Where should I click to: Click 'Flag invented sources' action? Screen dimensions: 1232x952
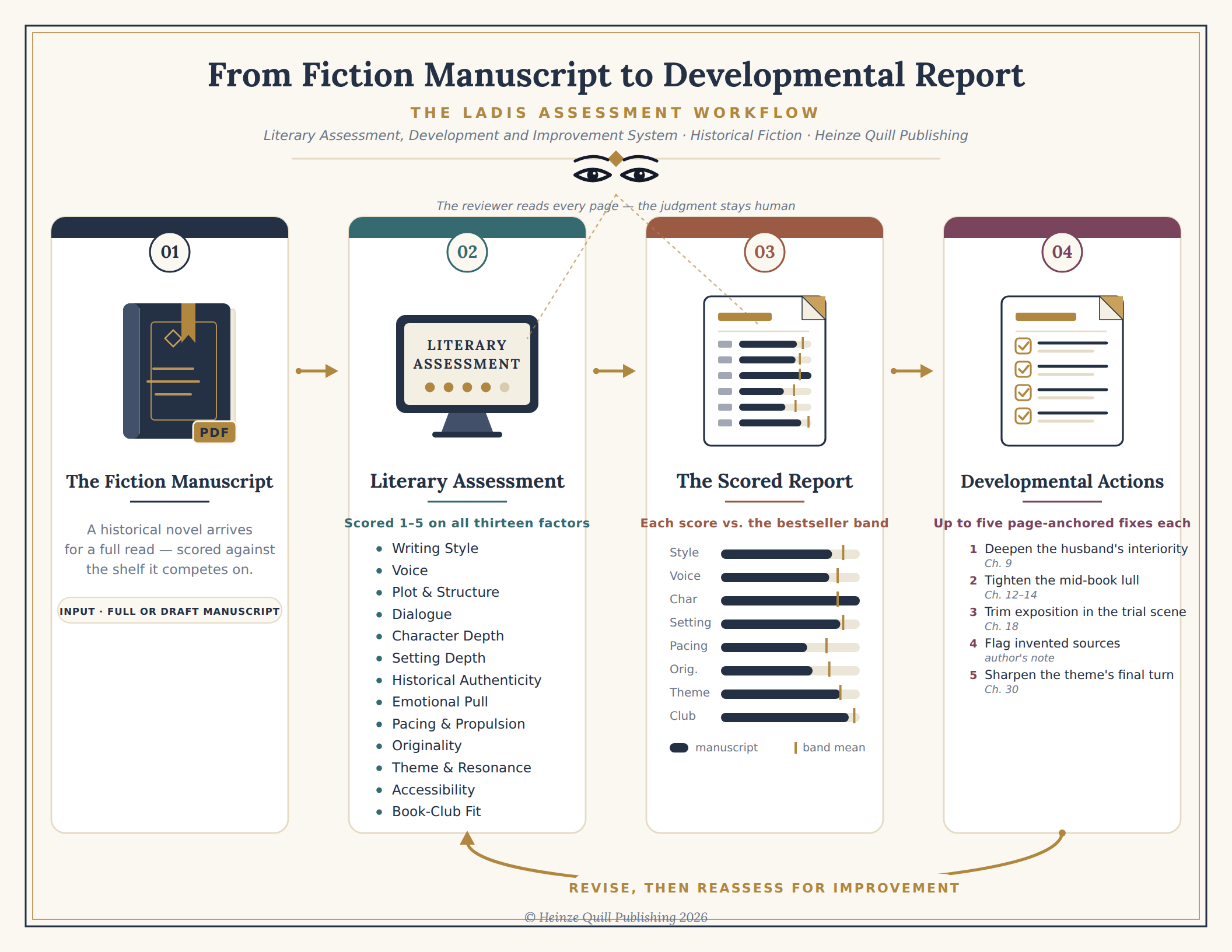(1052, 643)
